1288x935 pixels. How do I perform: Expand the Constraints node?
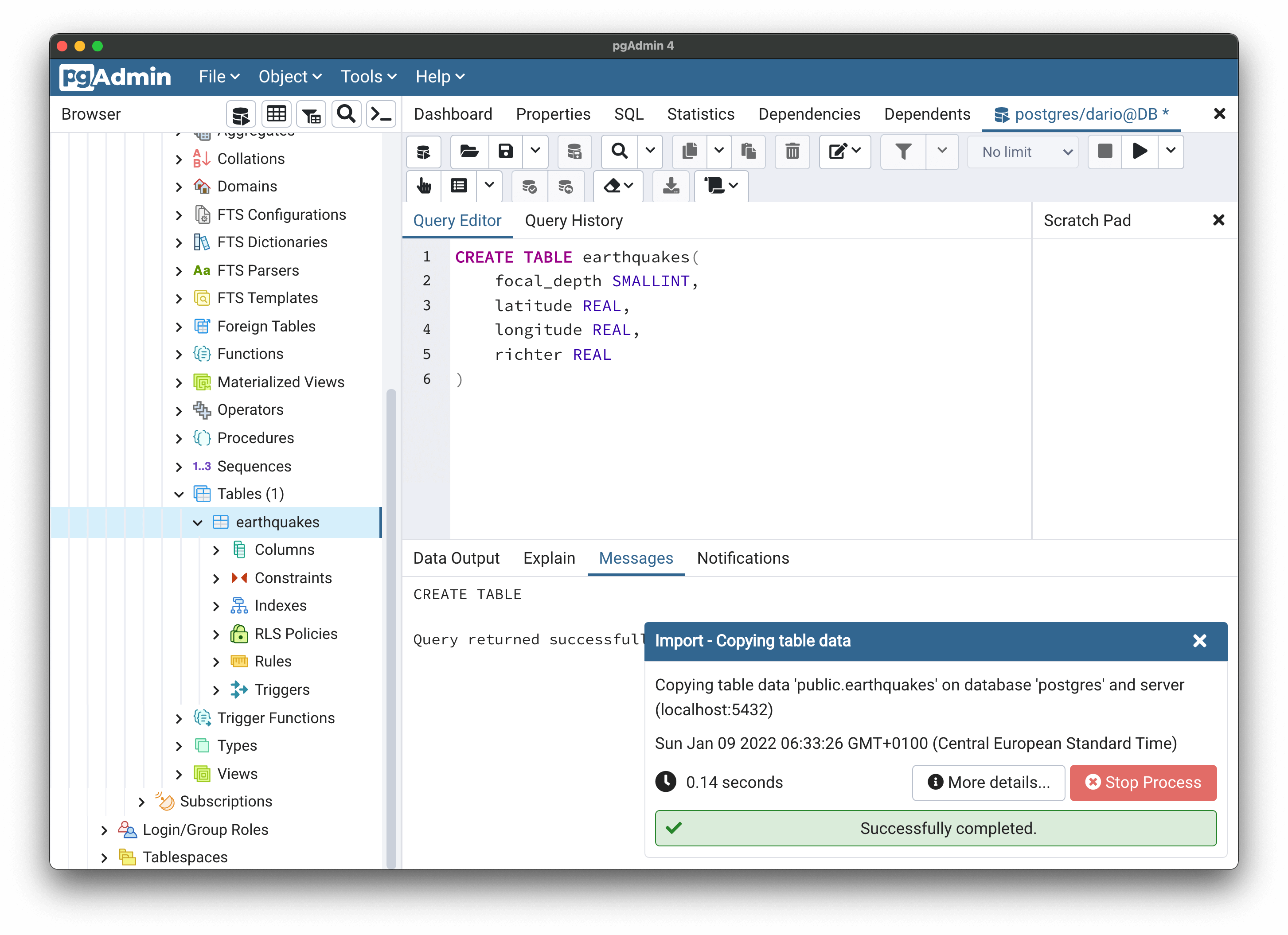coord(216,578)
